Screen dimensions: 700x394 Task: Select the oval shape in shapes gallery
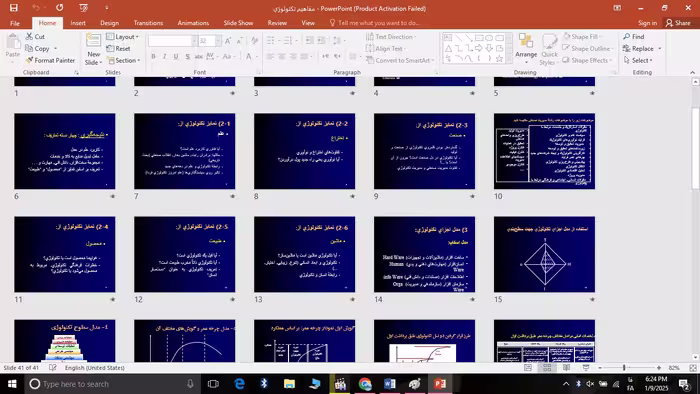point(489,38)
